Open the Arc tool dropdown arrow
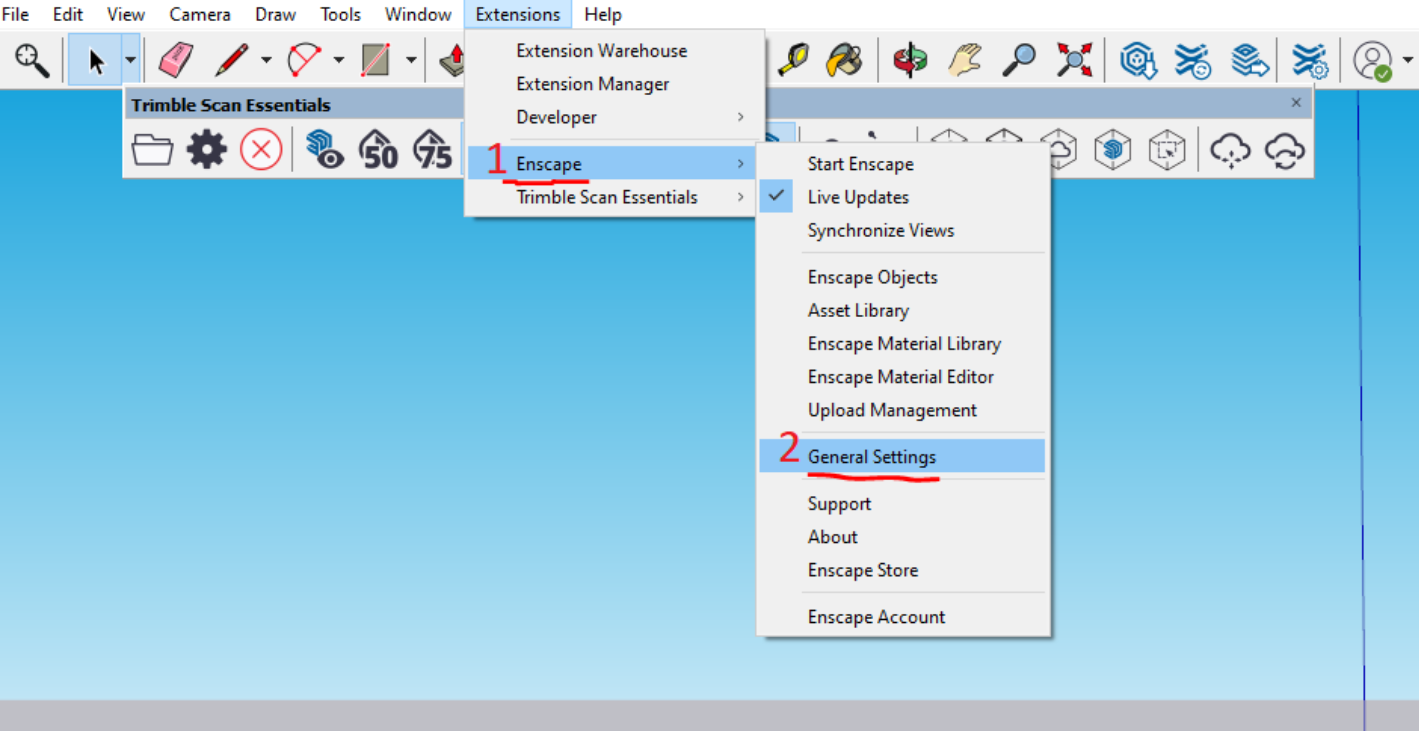This screenshot has width=1419, height=731. (x=338, y=60)
